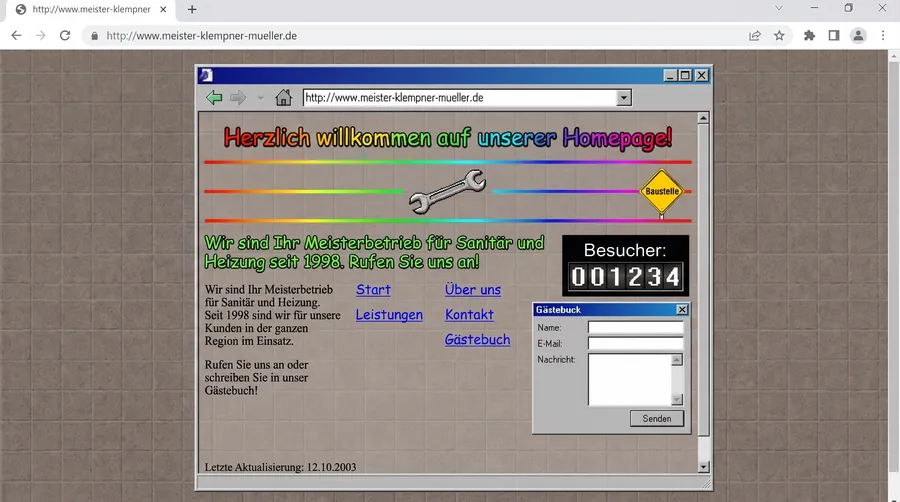Select the meister-klempner browser tab
Screen dimensions: 900x502
click(92, 10)
